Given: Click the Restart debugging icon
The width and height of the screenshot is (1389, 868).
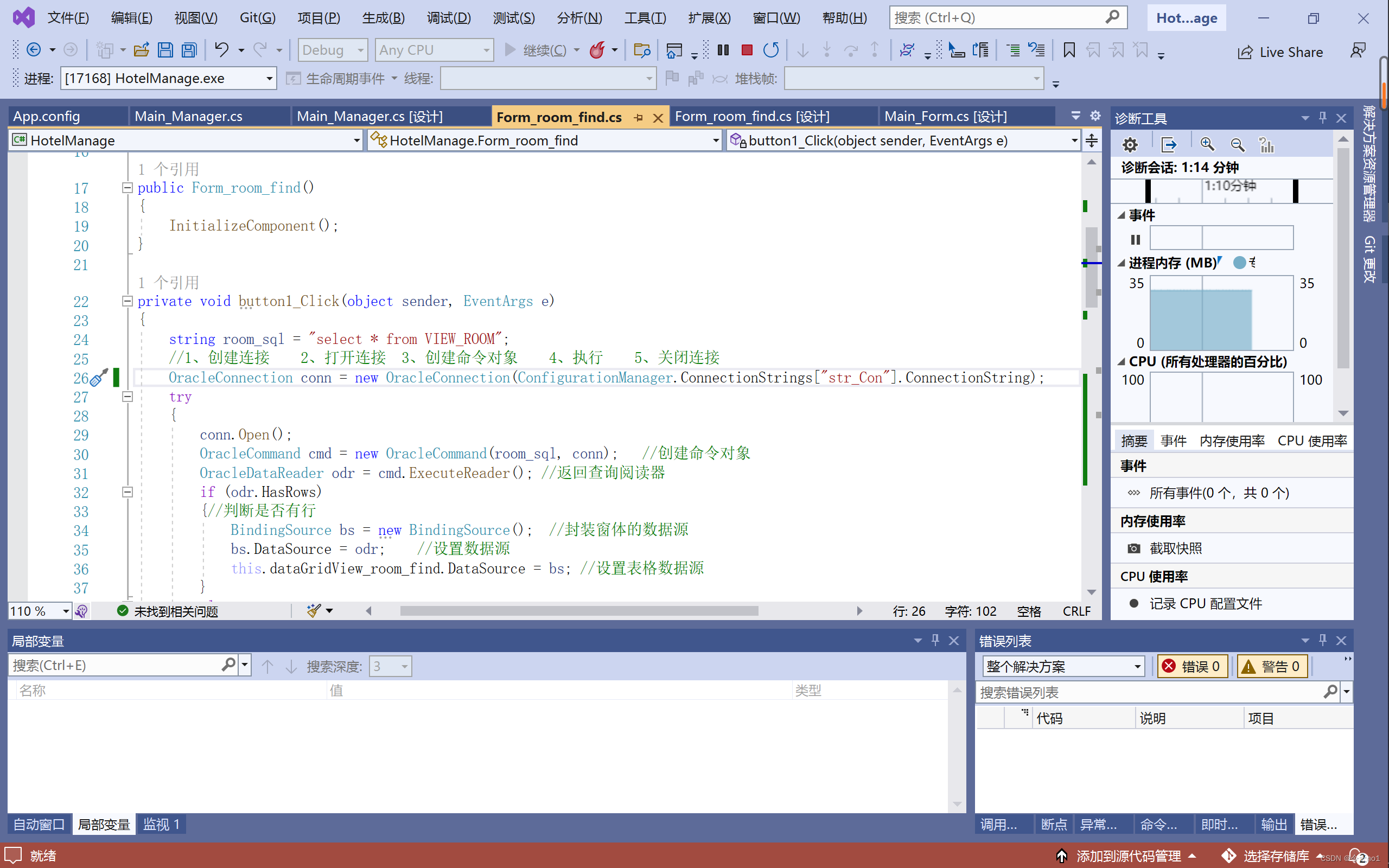Looking at the screenshot, I should tap(771, 51).
